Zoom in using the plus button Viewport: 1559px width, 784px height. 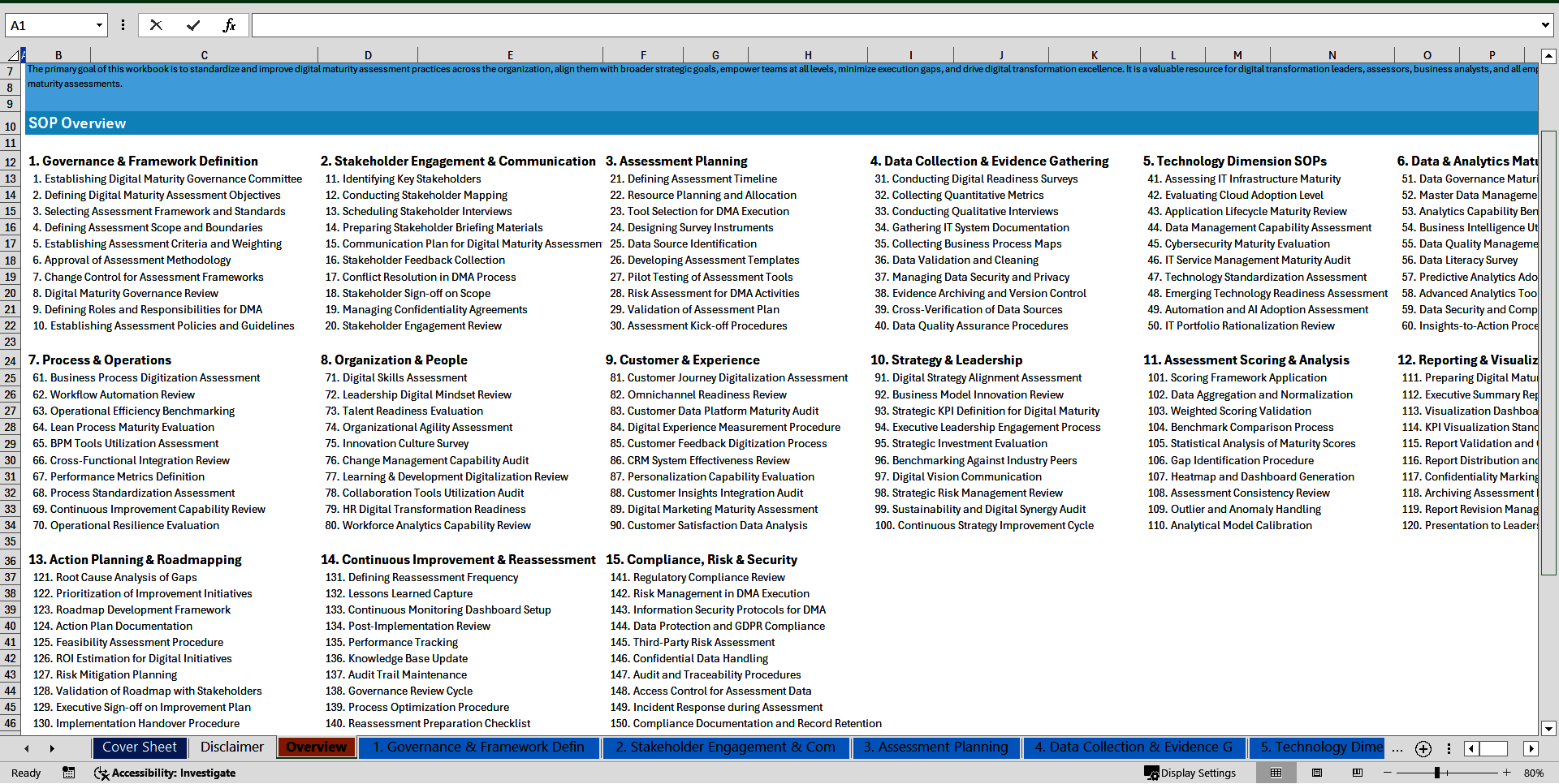pos(1507,773)
